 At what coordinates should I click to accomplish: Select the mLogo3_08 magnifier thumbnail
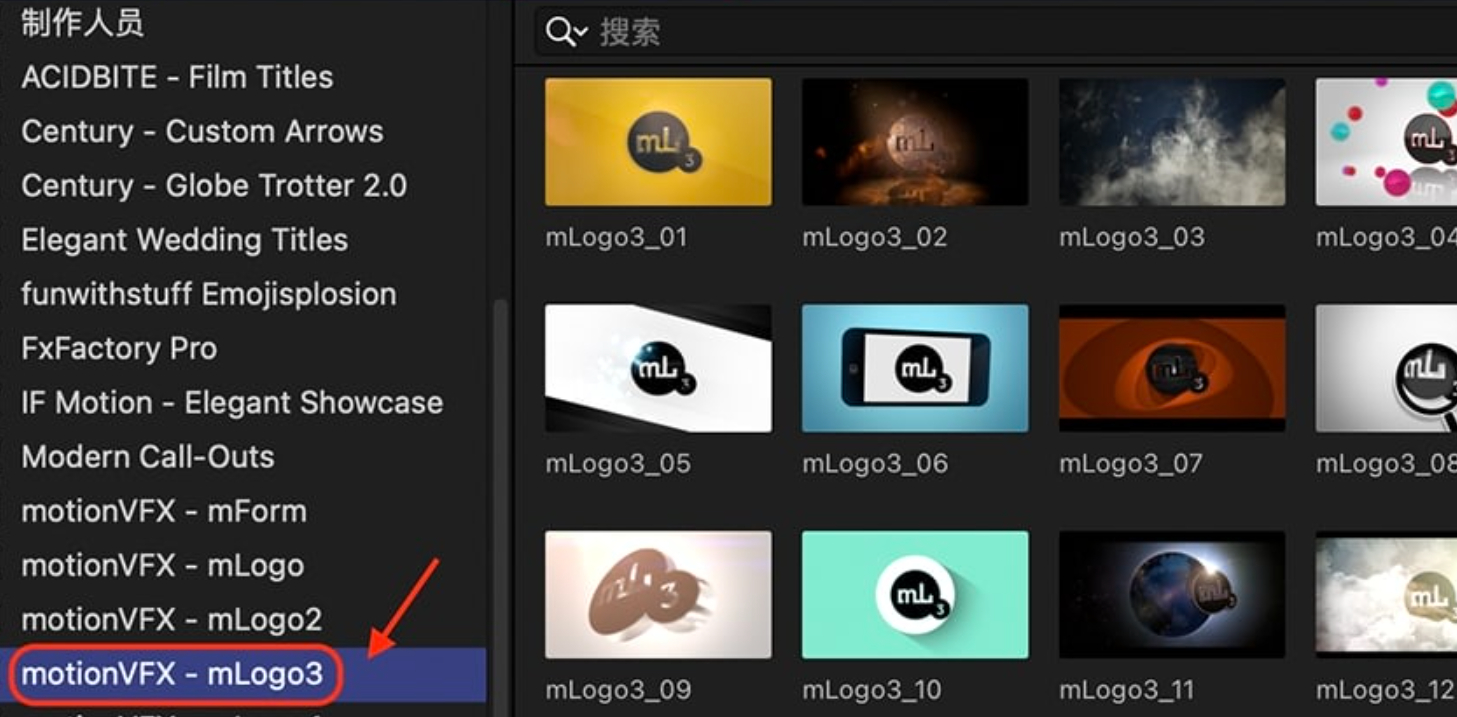coord(1386,368)
